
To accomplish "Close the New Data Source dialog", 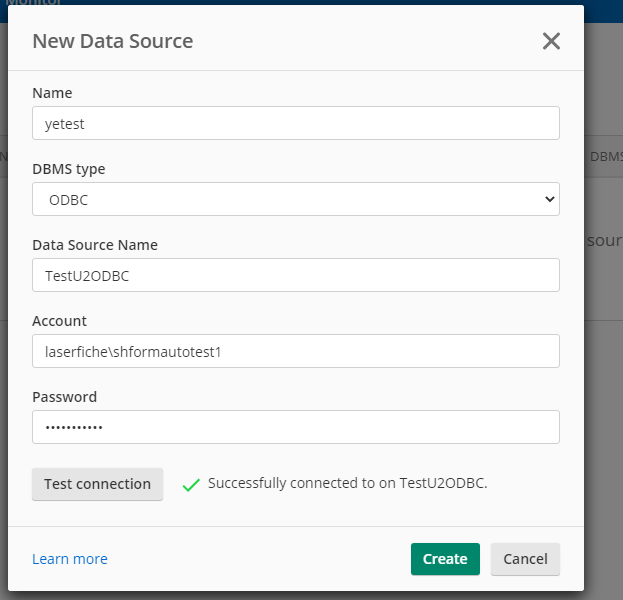I will (x=551, y=41).
